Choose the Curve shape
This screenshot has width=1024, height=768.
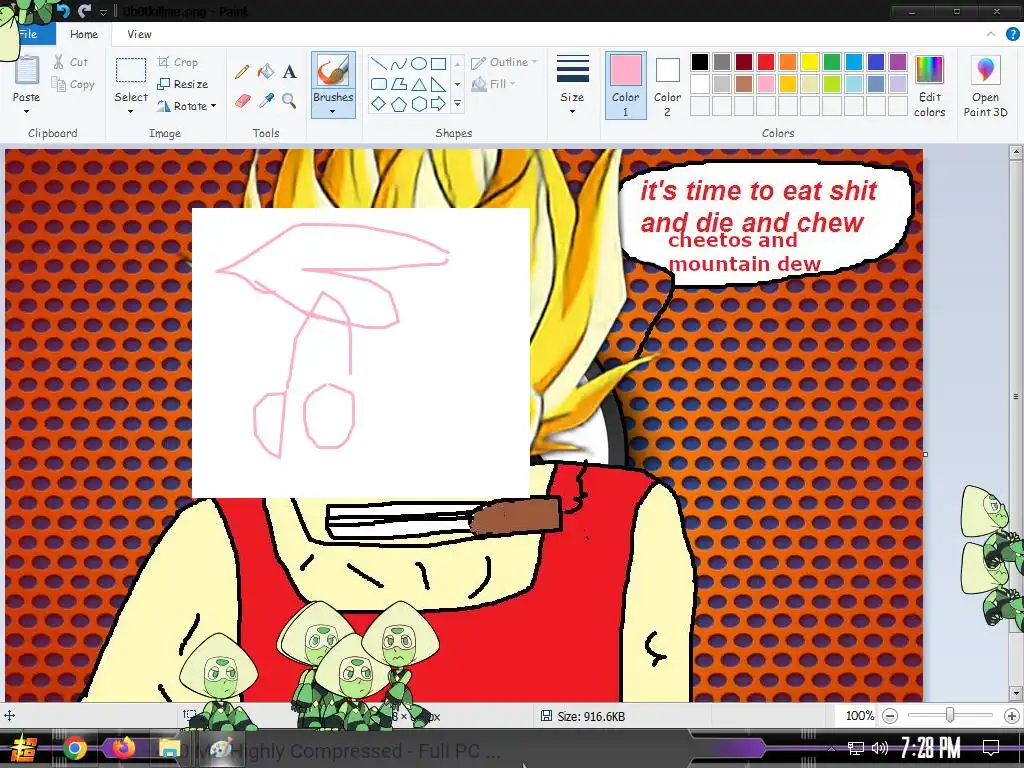click(x=398, y=63)
